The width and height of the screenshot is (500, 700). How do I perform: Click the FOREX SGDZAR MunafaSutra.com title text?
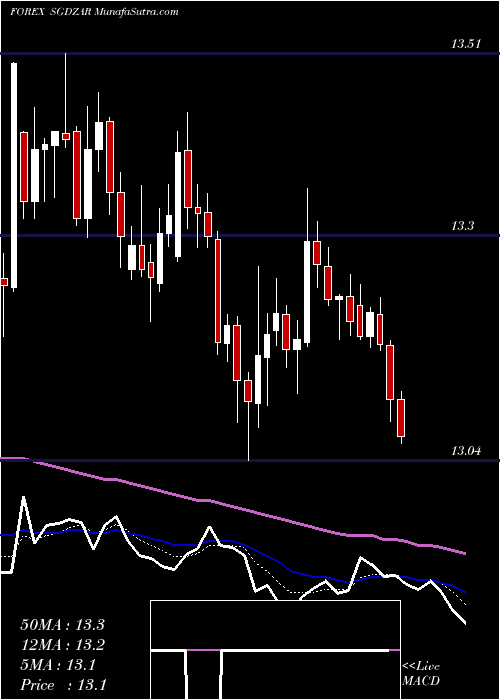(x=94, y=11)
